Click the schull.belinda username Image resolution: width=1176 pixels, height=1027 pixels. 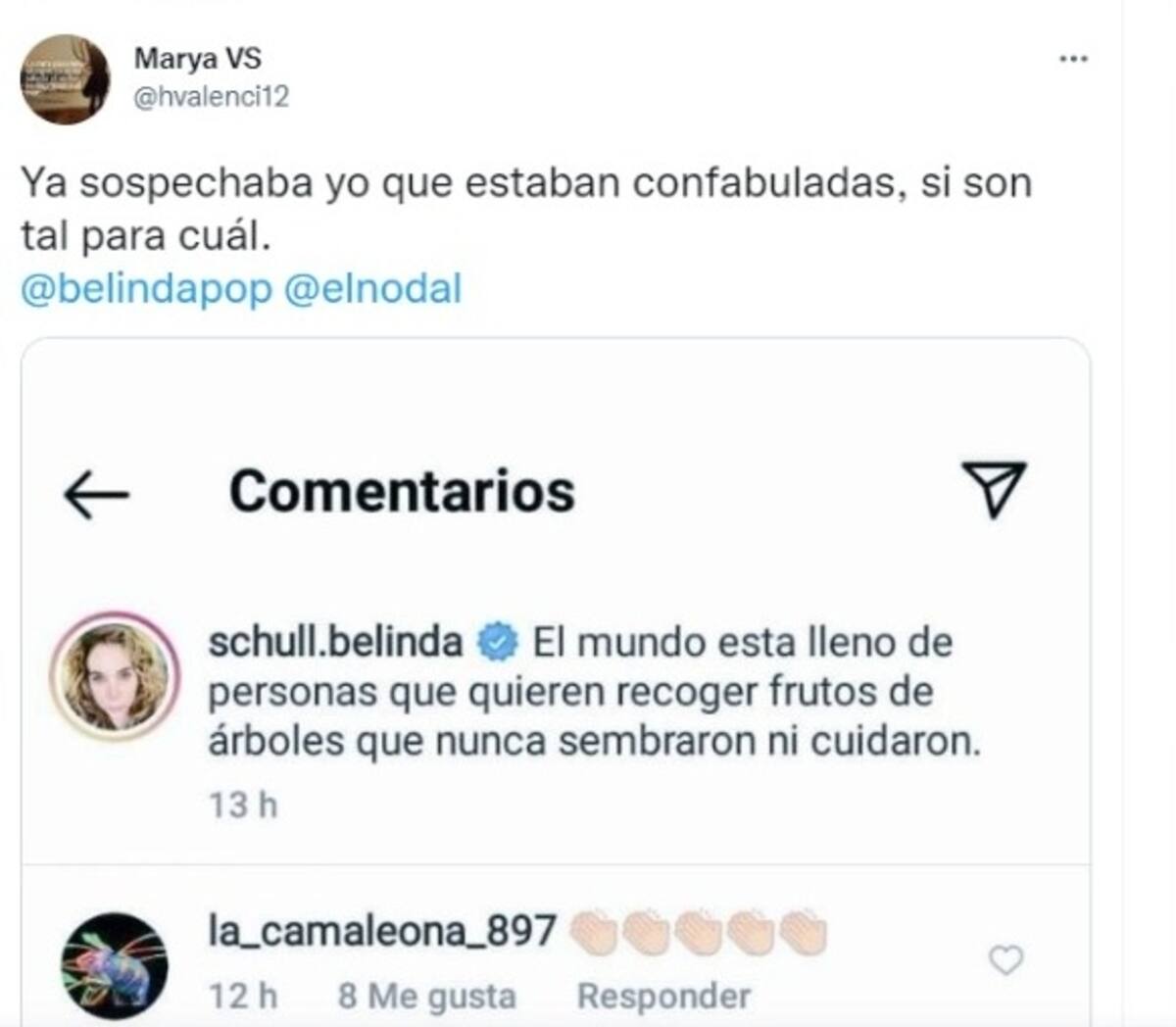(335, 643)
